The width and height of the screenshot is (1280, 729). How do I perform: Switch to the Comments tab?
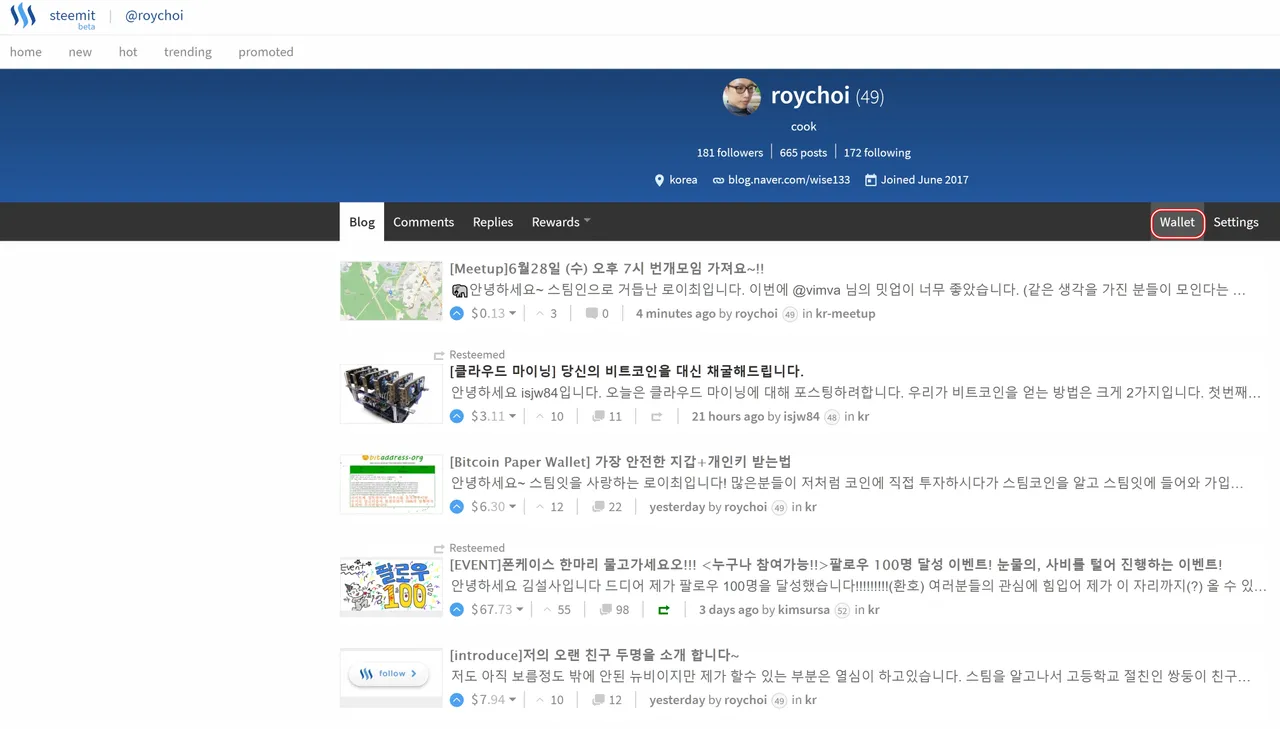click(424, 222)
